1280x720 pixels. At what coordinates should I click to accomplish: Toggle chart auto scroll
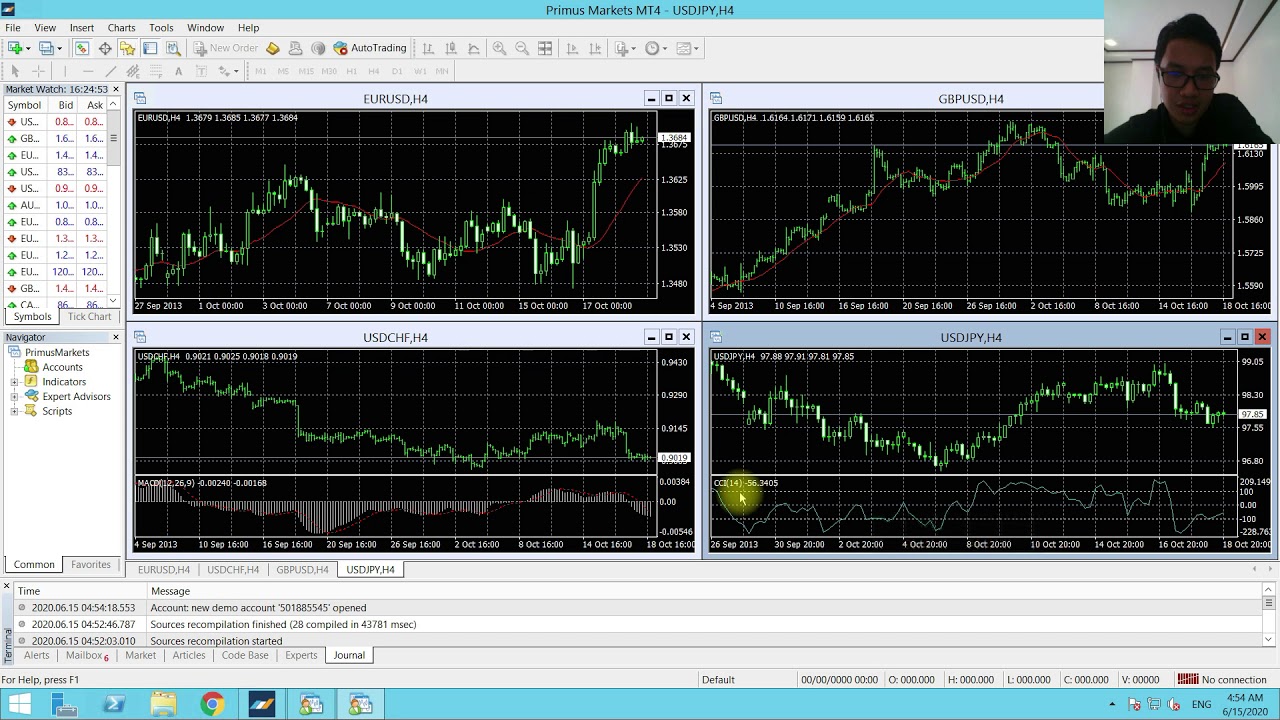tap(572, 48)
